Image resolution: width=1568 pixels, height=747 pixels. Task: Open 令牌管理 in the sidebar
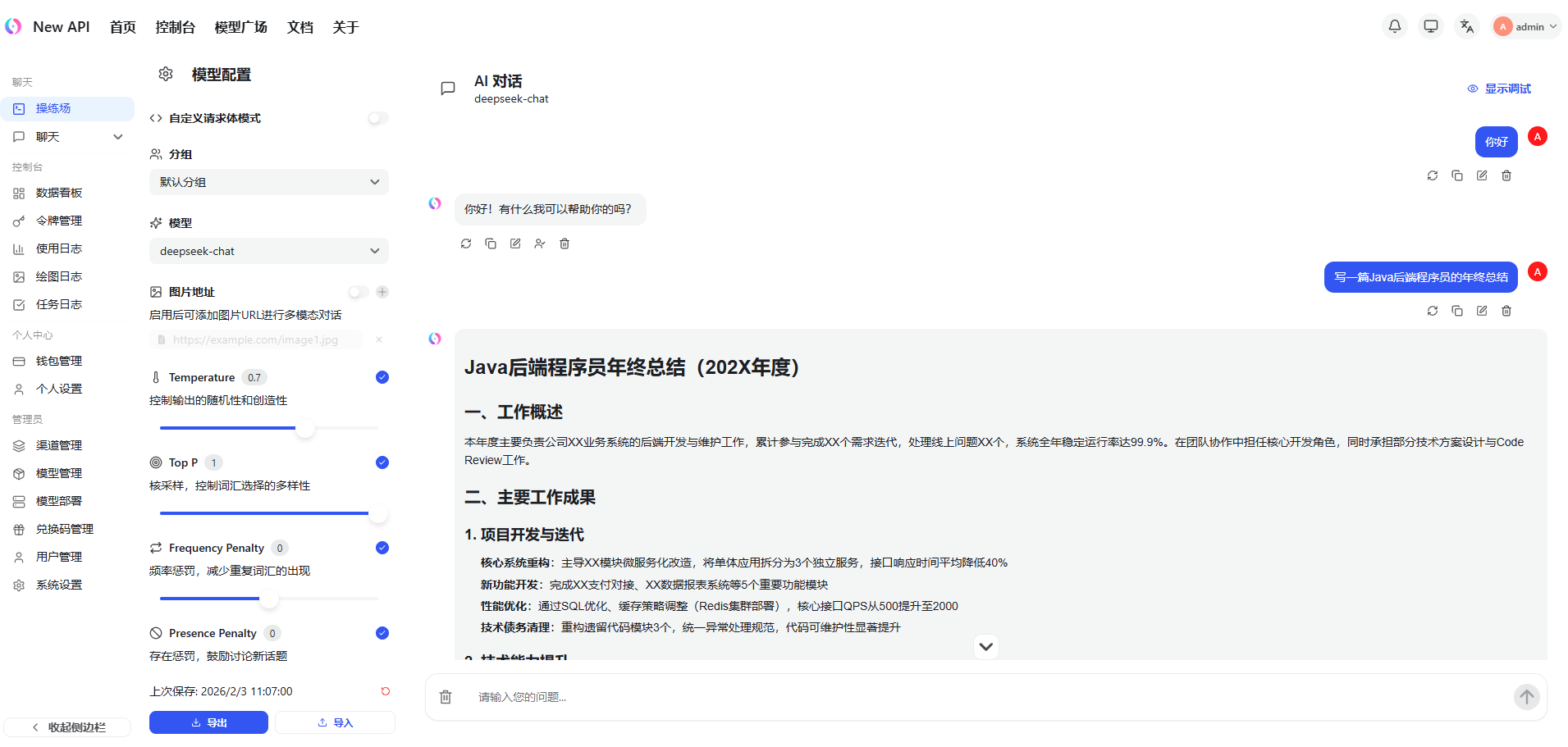click(x=59, y=221)
